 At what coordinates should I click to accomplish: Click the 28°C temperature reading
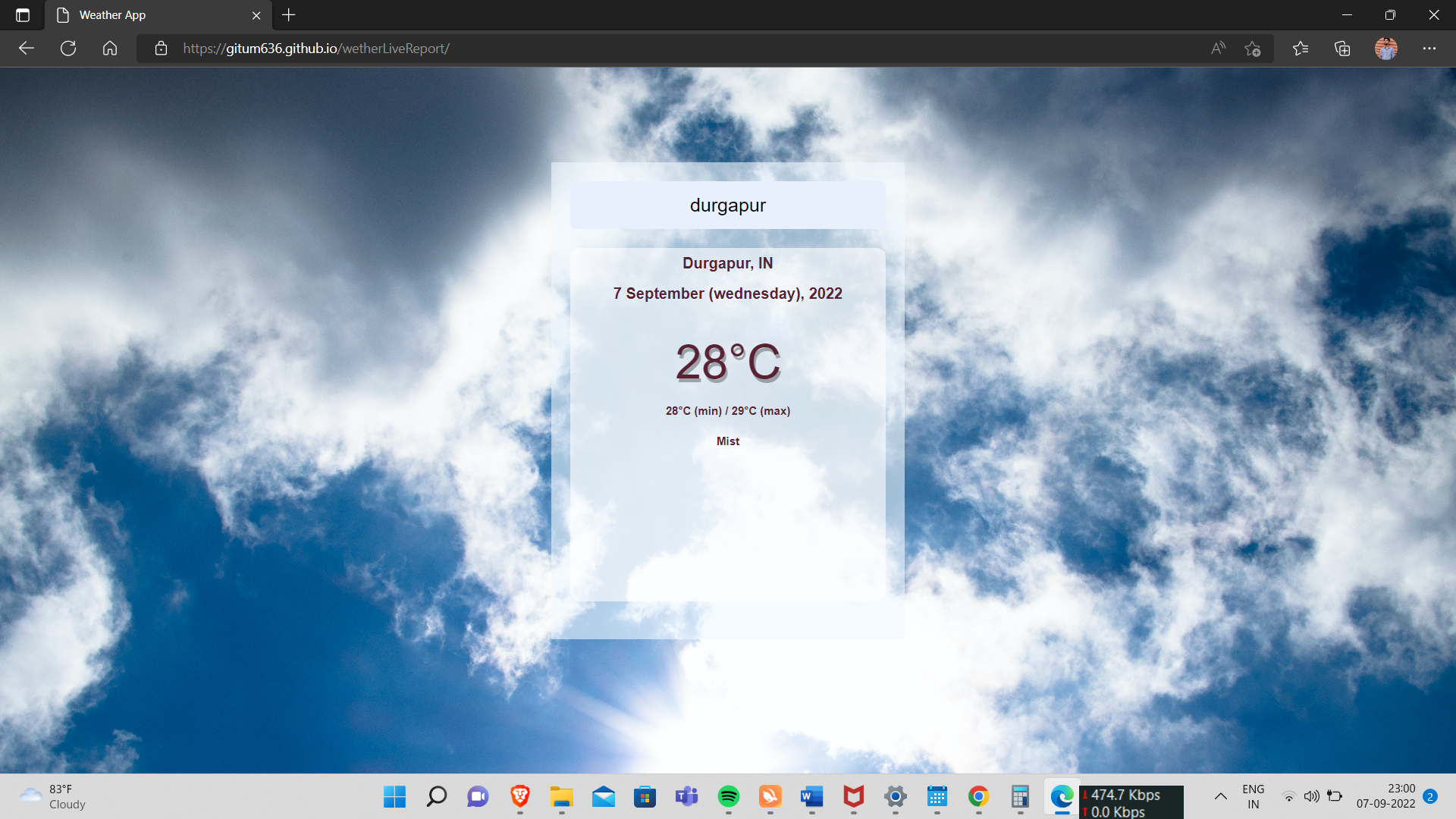(727, 362)
